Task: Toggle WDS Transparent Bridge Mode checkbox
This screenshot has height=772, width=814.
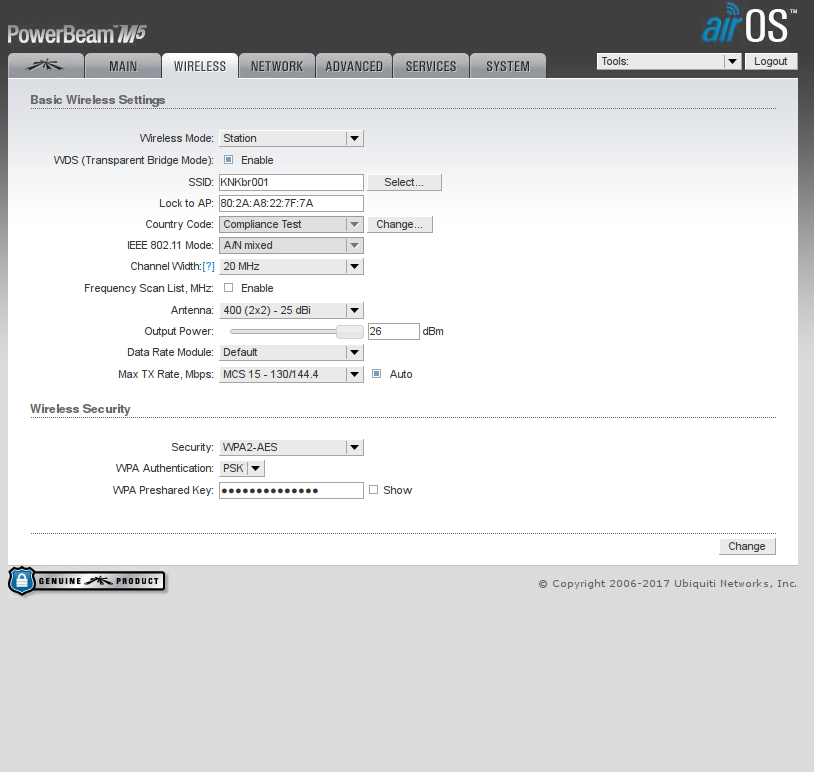Action: pos(228,160)
